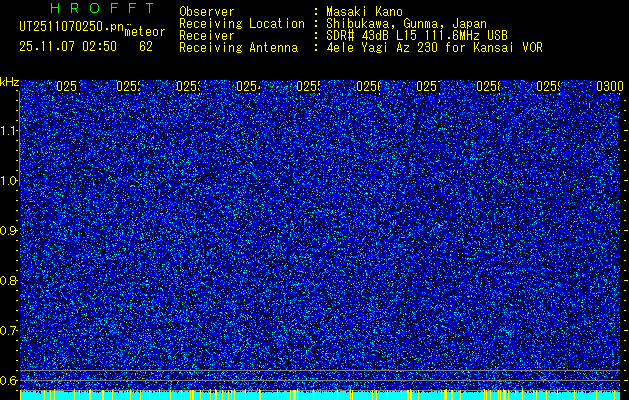Click the 0.8 kHz axis label
This screenshot has width=629, height=400.
[9, 280]
